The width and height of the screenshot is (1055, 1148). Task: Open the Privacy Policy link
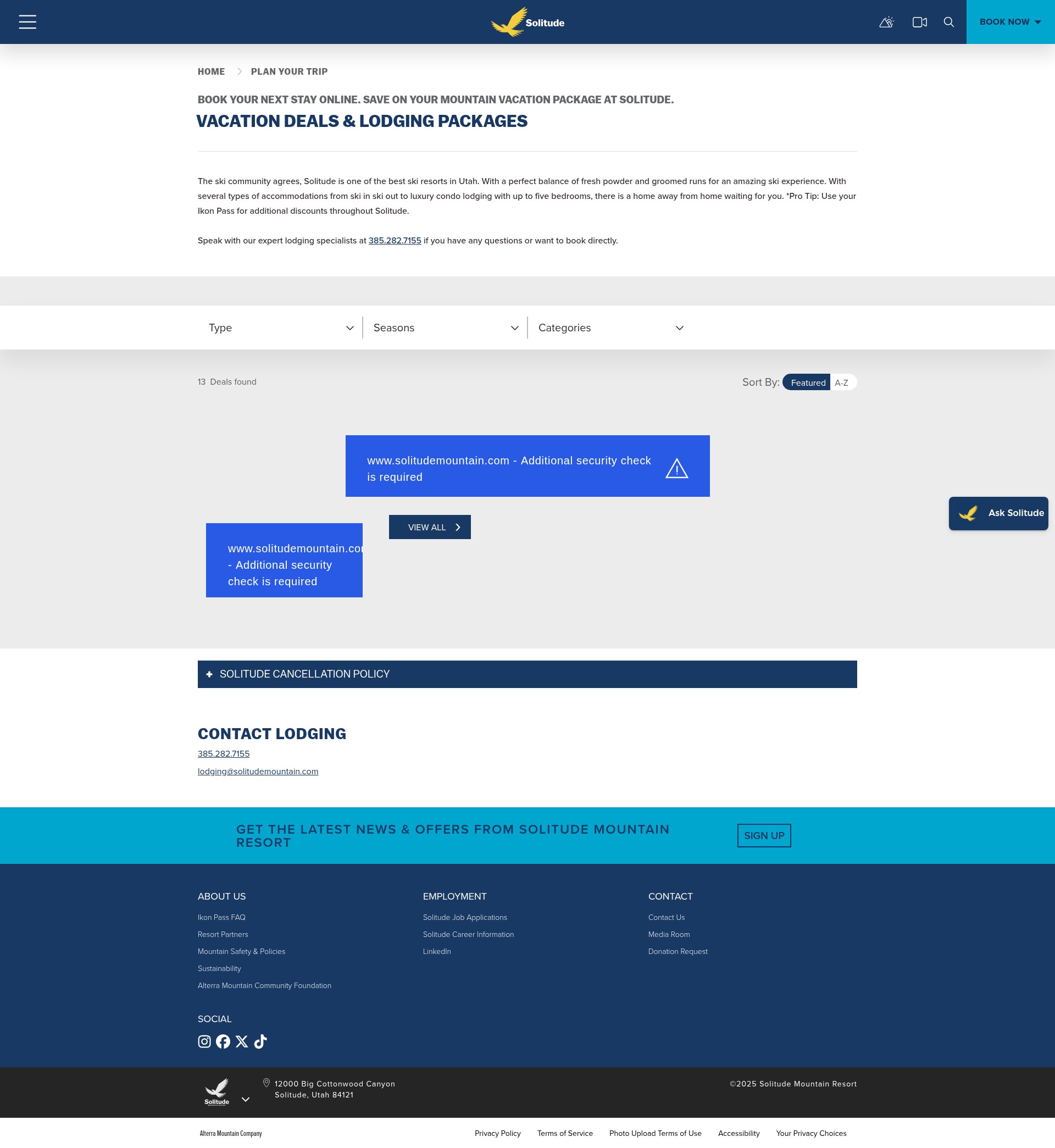tap(497, 1134)
